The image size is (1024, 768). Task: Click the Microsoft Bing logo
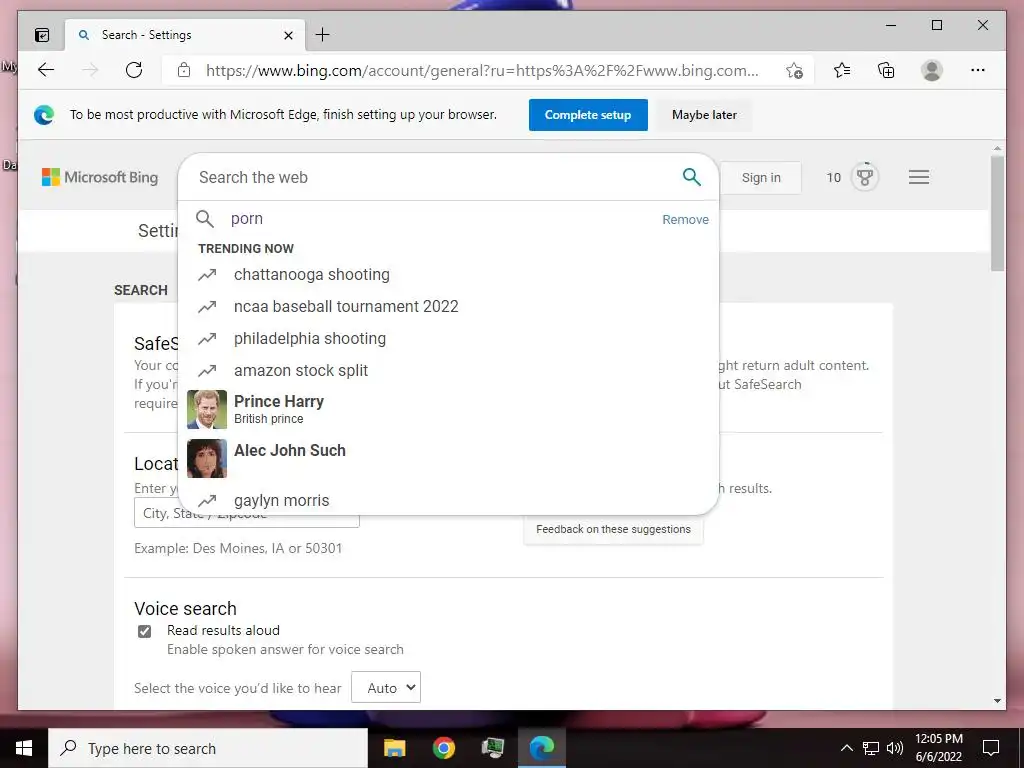[100, 177]
